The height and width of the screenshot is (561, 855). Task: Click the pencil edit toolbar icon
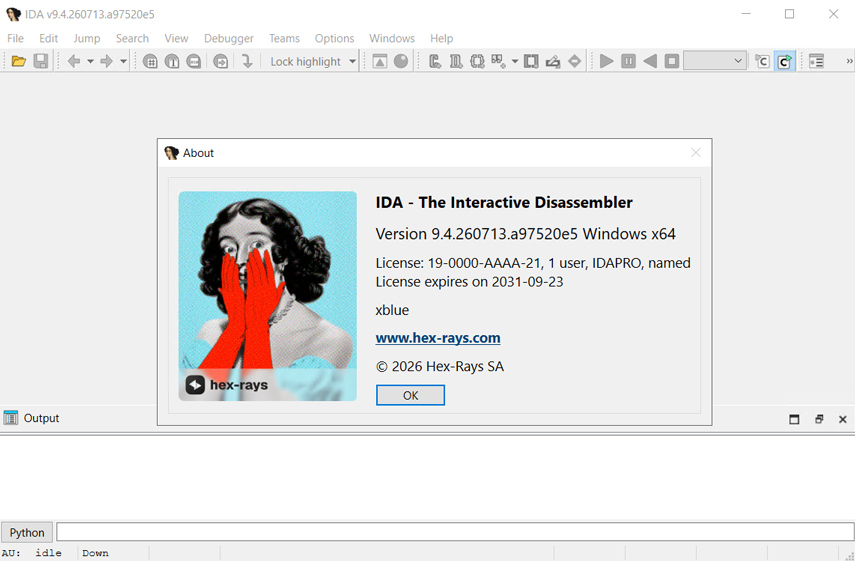click(x=553, y=61)
